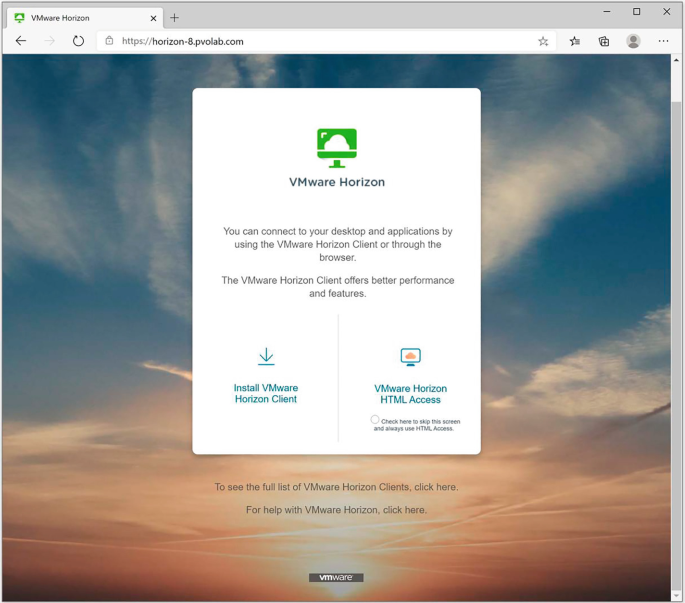Click VMware Horizon HTML Access link

(x=410, y=394)
